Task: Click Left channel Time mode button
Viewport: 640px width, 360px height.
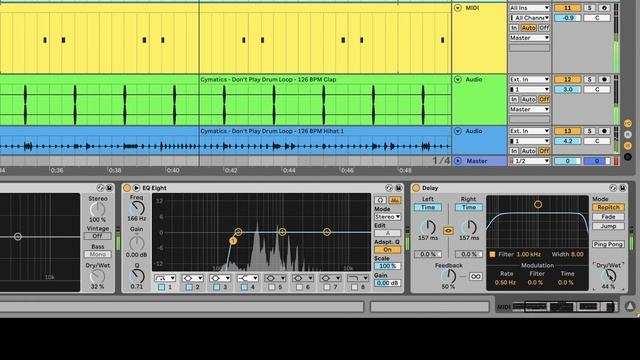Action: pyautogui.click(x=428, y=207)
